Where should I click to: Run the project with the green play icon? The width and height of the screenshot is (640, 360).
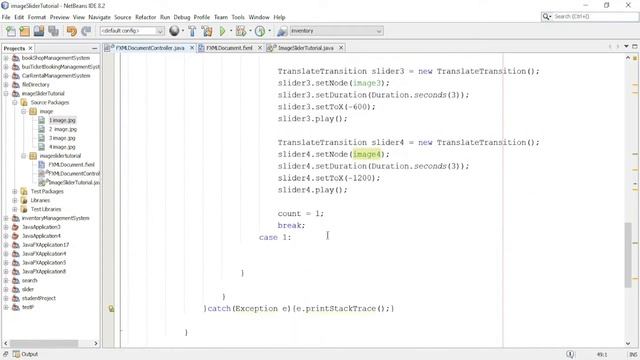click(222, 31)
